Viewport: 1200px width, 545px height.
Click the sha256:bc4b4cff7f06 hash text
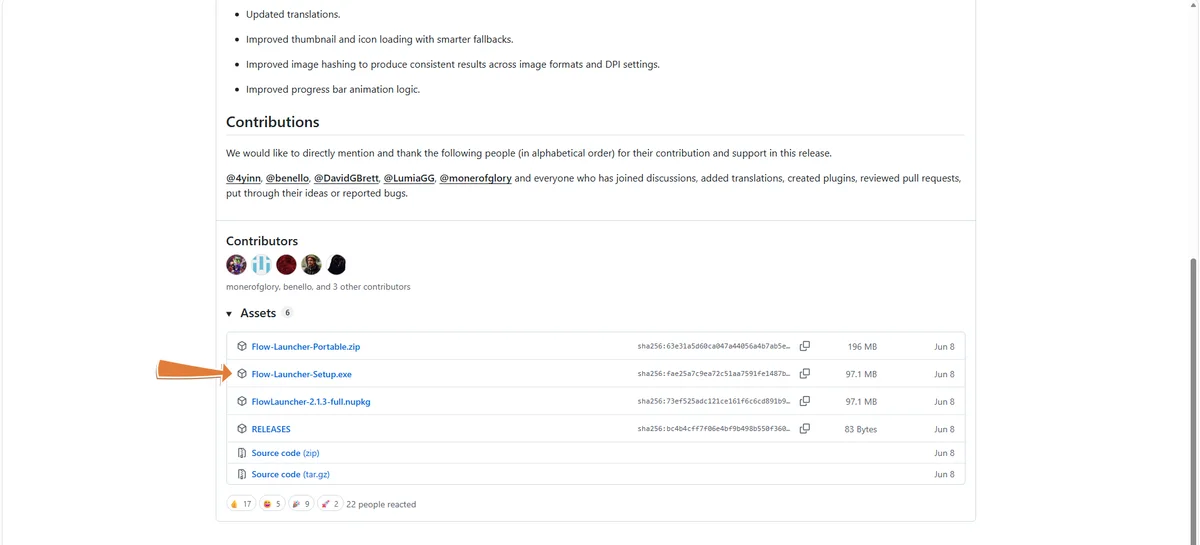[x=714, y=429]
